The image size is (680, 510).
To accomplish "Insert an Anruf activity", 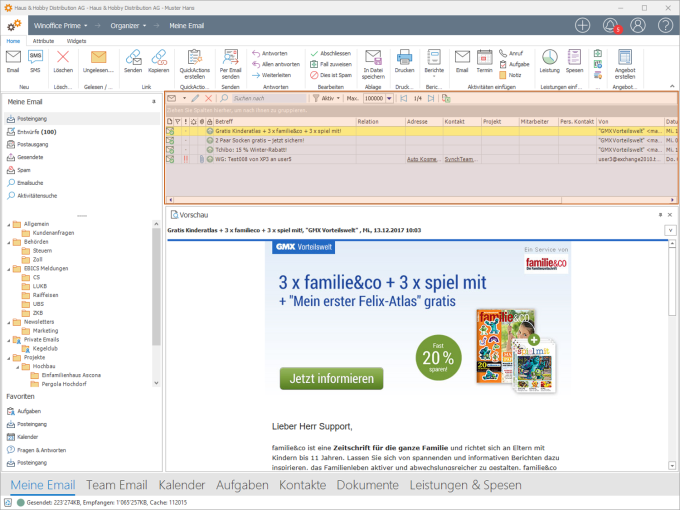I will (x=511, y=53).
